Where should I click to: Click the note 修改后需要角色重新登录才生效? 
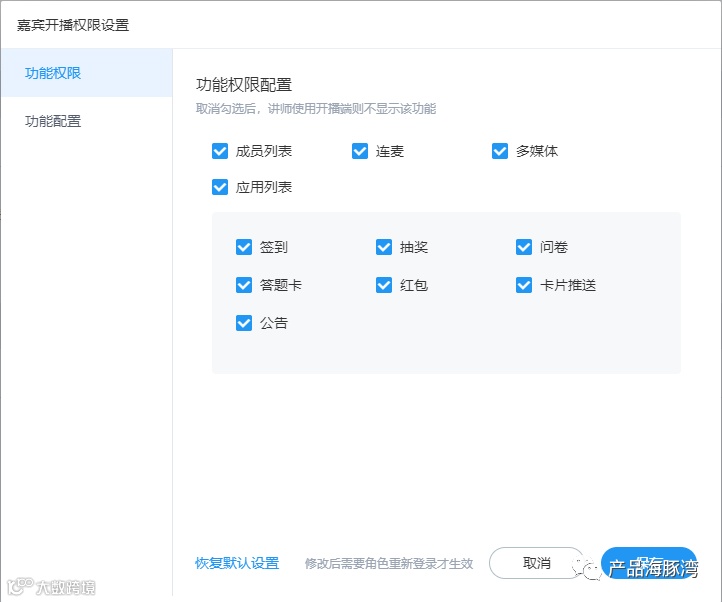(389, 563)
